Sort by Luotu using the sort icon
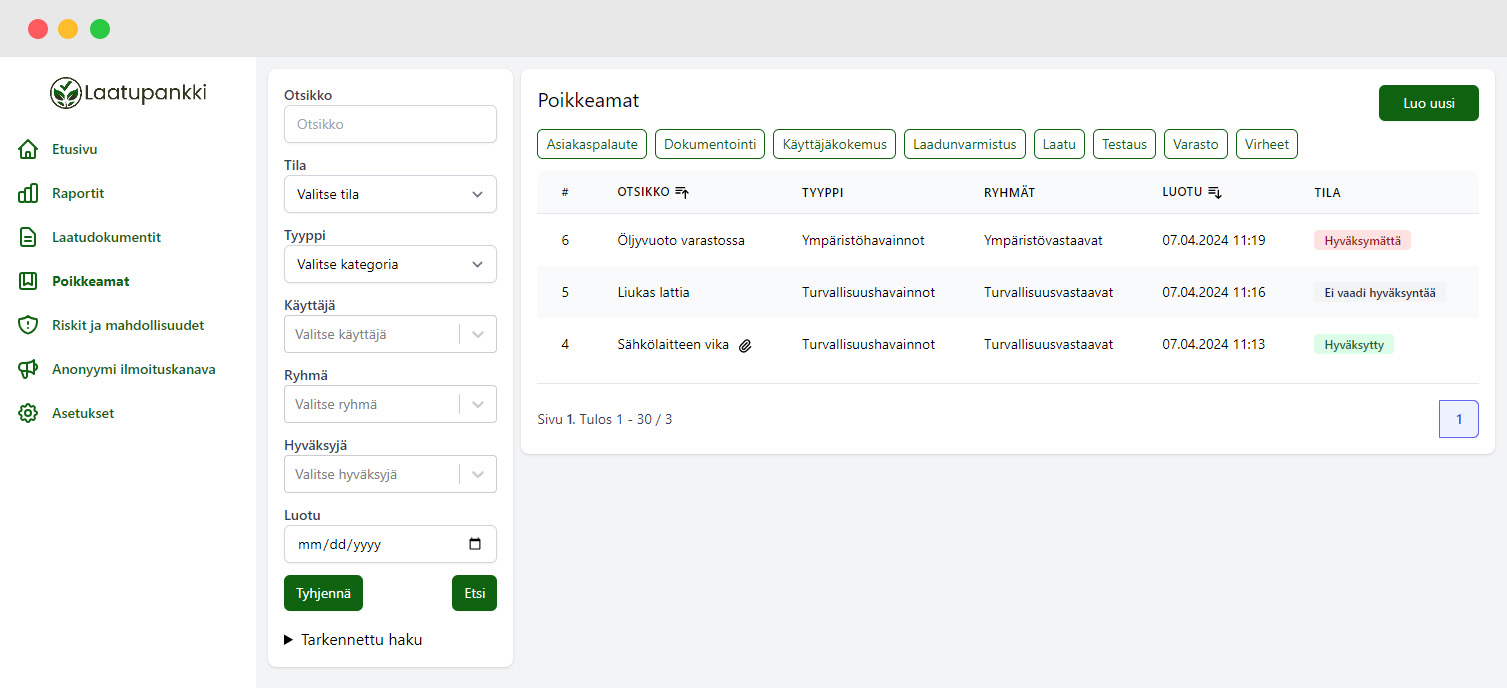This screenshot has width=1507, height=688. [x=1215, y=193]
